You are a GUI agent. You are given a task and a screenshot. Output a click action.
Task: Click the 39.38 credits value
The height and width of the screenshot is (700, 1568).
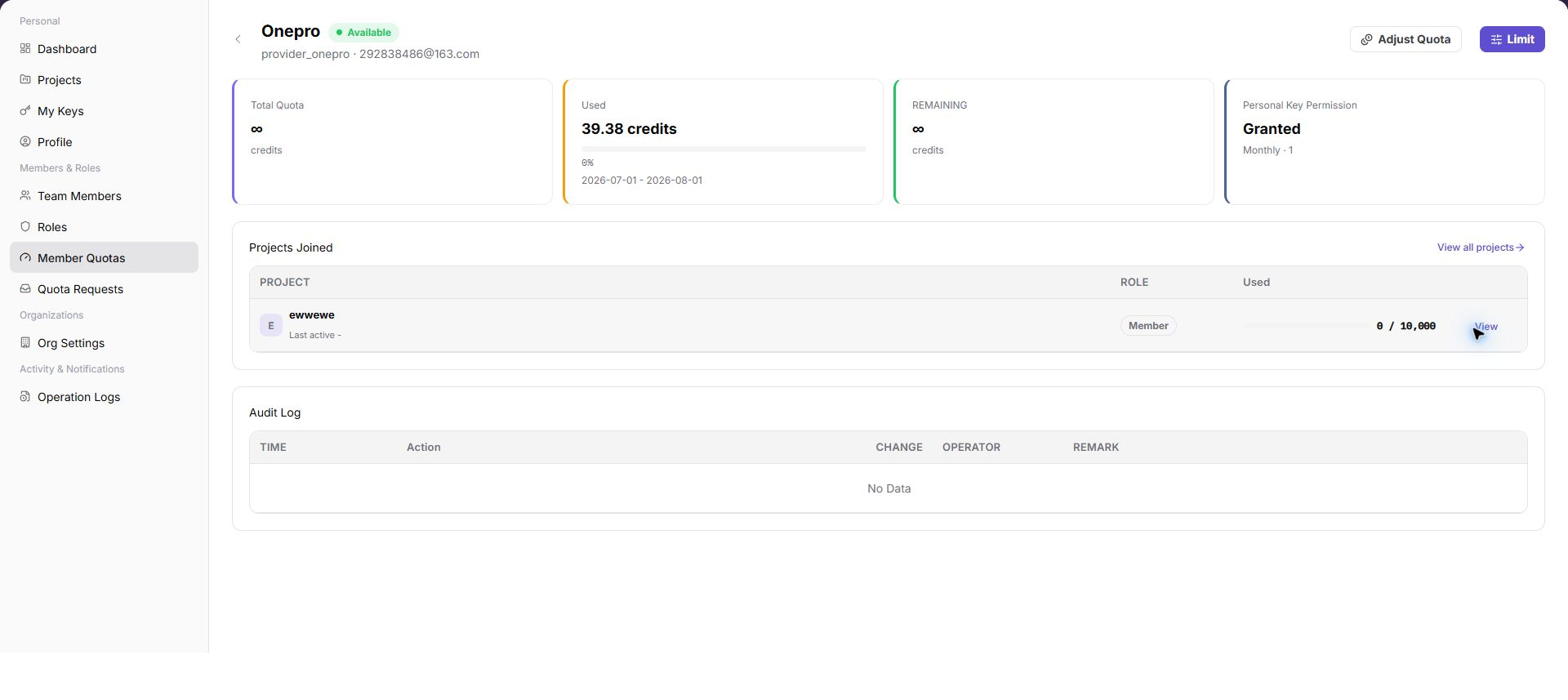629,129
